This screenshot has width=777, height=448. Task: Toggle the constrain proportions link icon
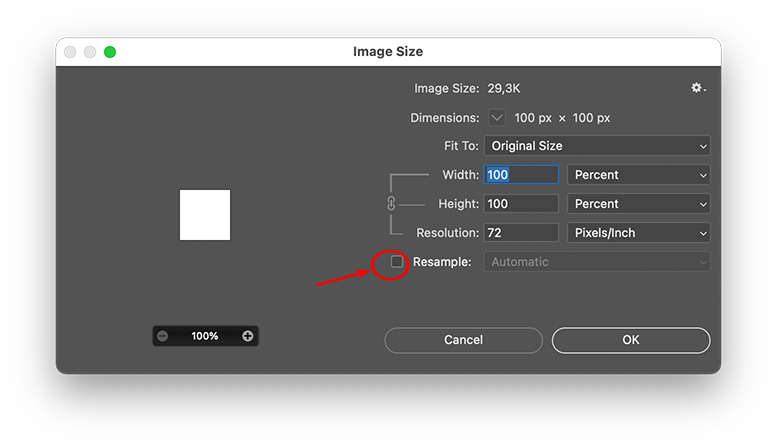(391, 204)
